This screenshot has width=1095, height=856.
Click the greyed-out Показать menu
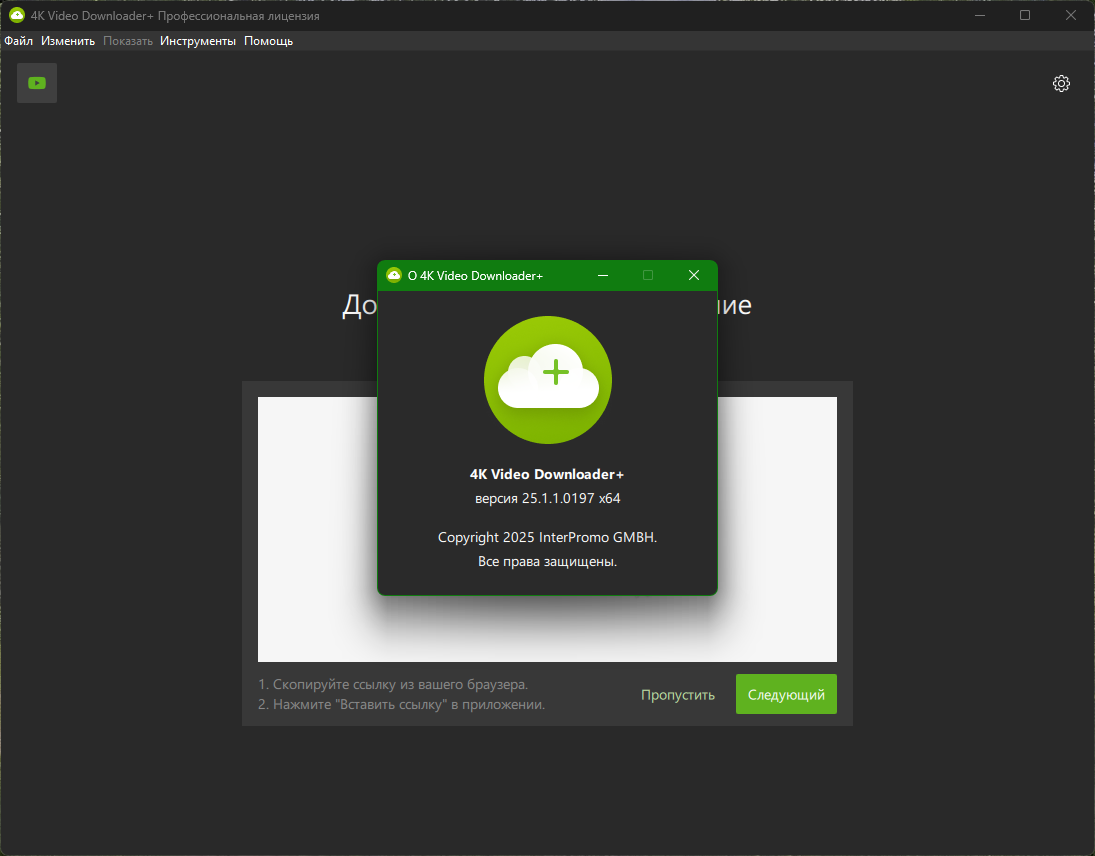pos(128,41)
